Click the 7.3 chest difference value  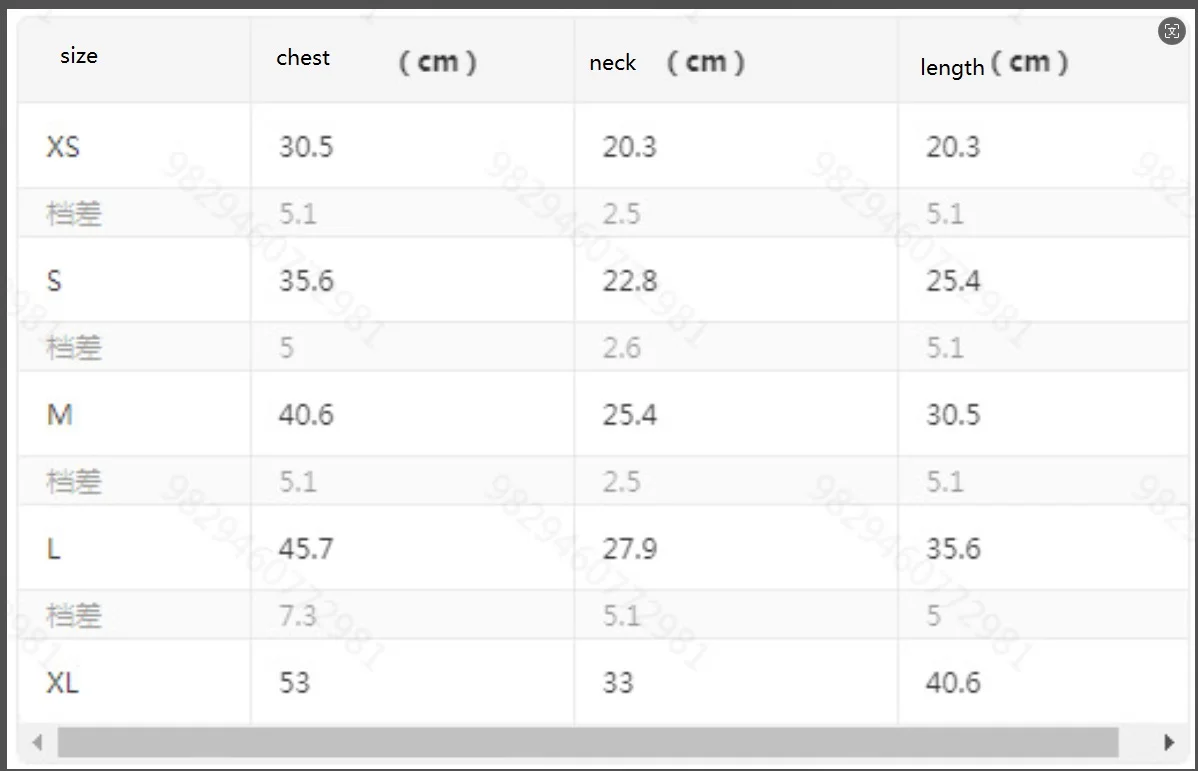tap(298, 615)
